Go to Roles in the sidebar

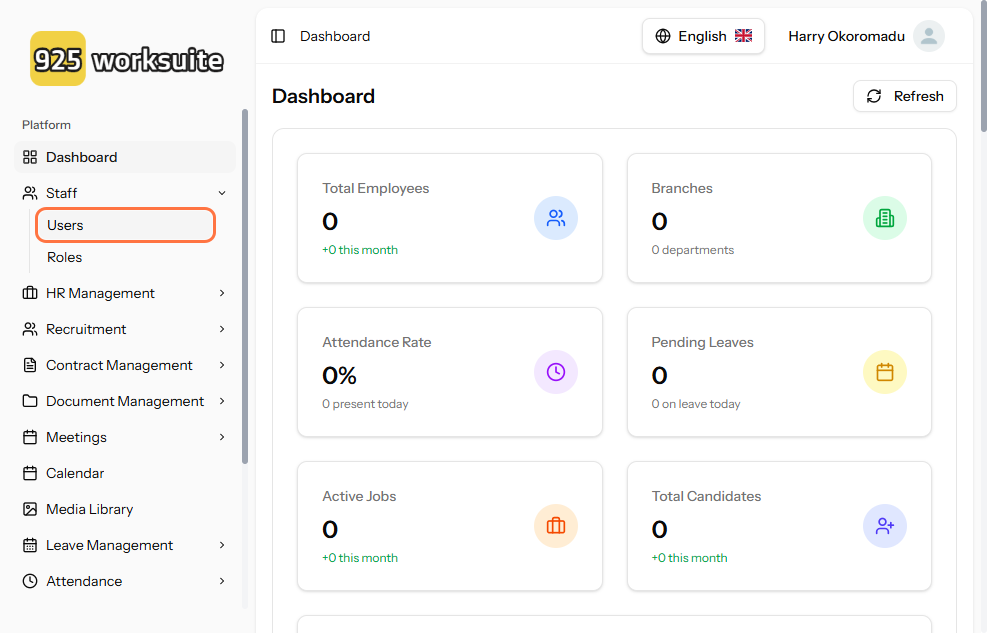(x=65, y=257)
